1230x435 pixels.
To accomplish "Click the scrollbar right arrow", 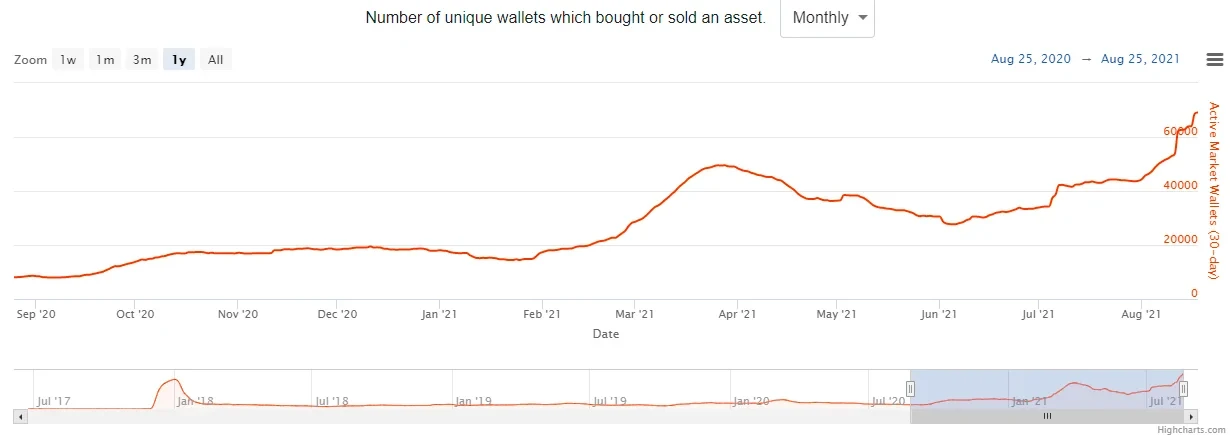I will 1190,416.
